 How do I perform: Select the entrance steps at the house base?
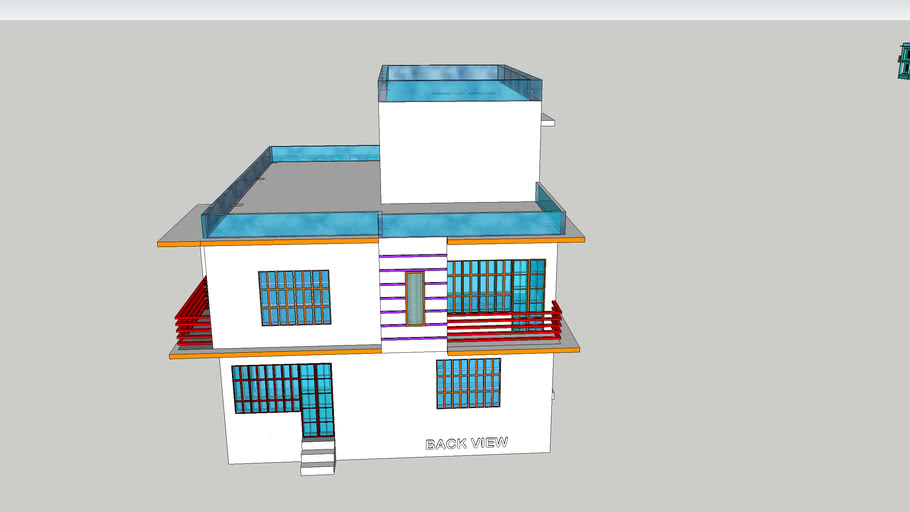[x=318, y=457]
